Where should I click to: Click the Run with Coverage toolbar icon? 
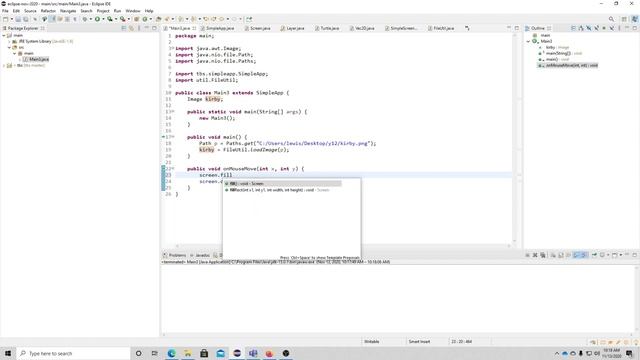point(109,19)
